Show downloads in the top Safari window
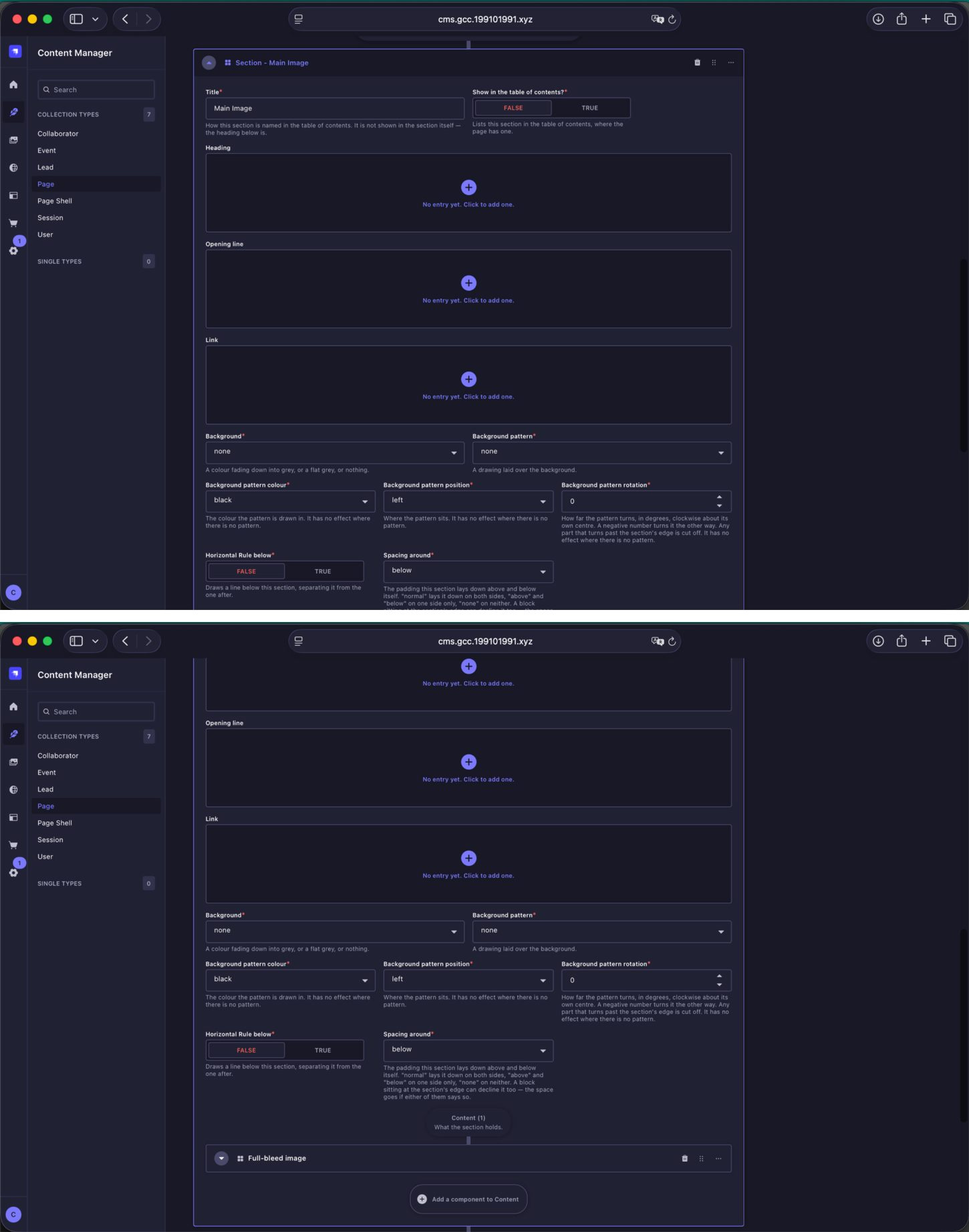The height and width of the screenshot is (1232, 969). (878, 19)
